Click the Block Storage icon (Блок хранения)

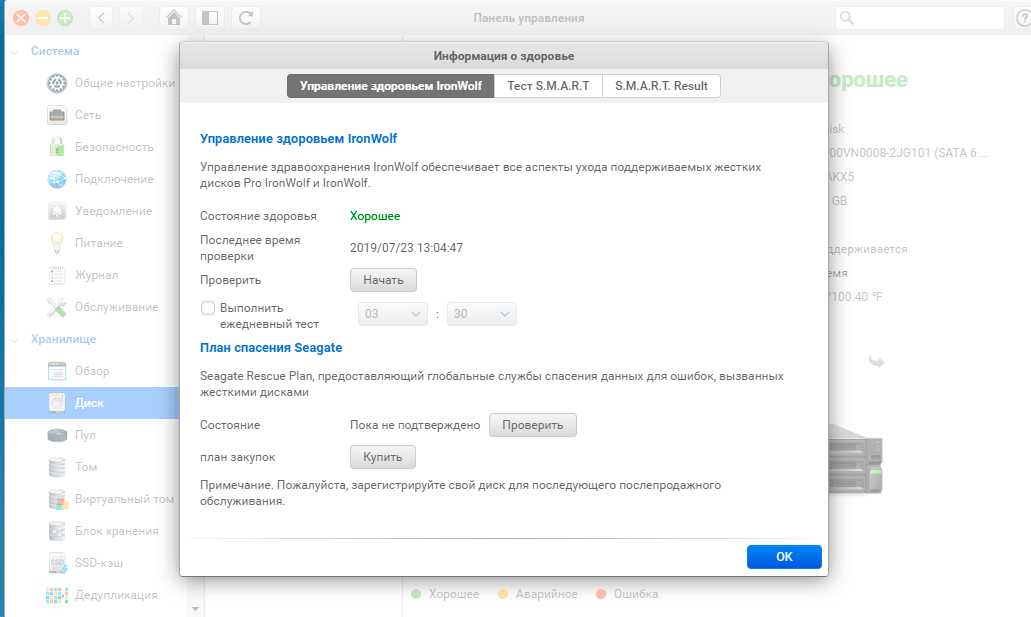[x=57, y=531]
